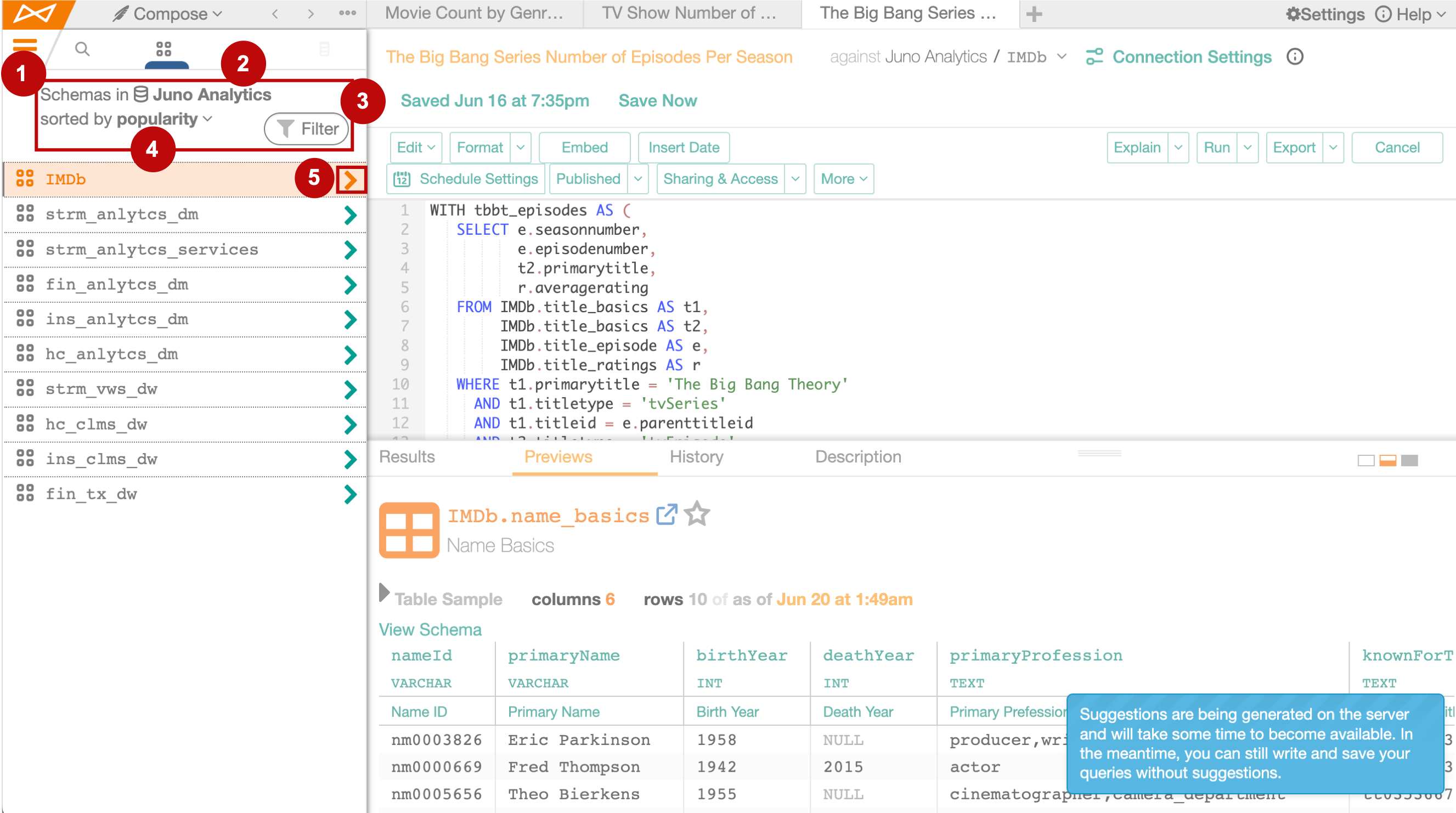Click the Cancel button
Screen dimensions: 1456x813
(x=1397, y=148)
